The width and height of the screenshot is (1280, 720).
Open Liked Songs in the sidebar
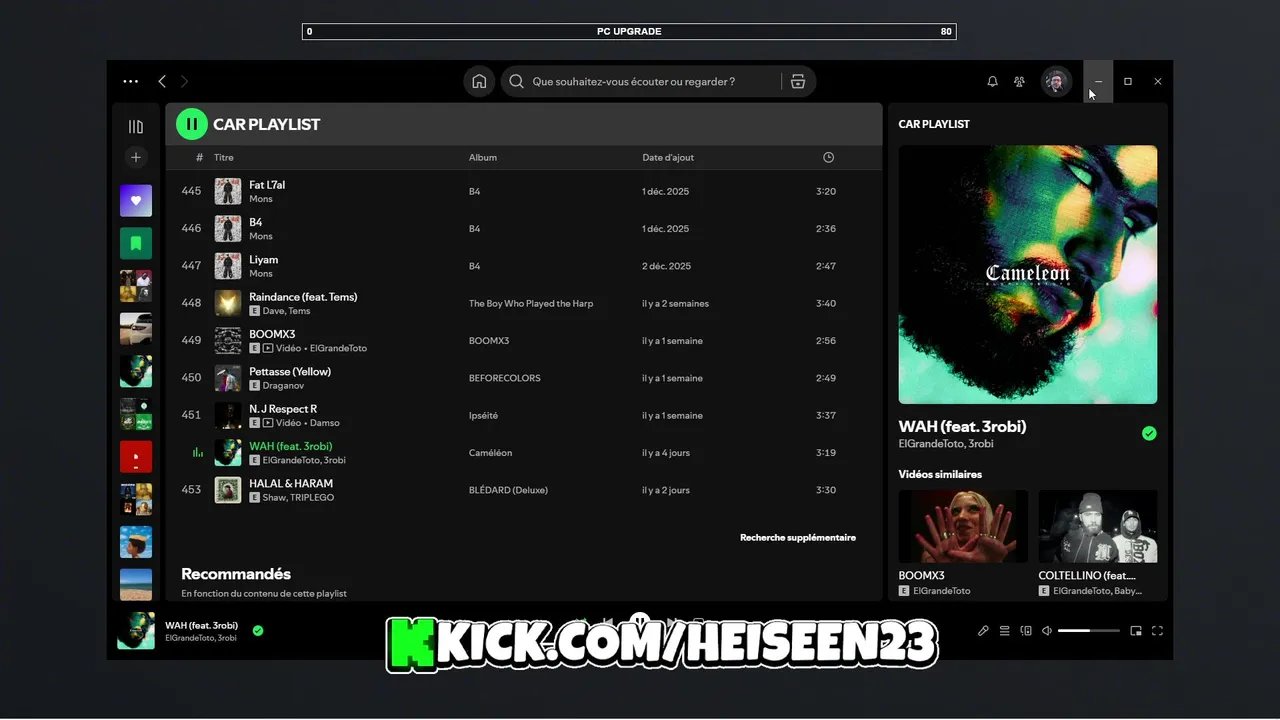[136, 200]
